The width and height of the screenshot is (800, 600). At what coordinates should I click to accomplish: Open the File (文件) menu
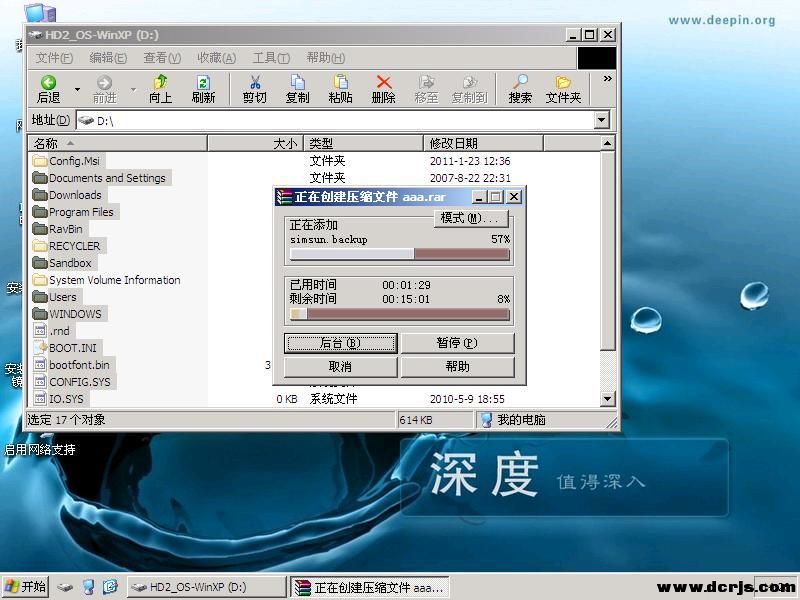tap(54, 58)
